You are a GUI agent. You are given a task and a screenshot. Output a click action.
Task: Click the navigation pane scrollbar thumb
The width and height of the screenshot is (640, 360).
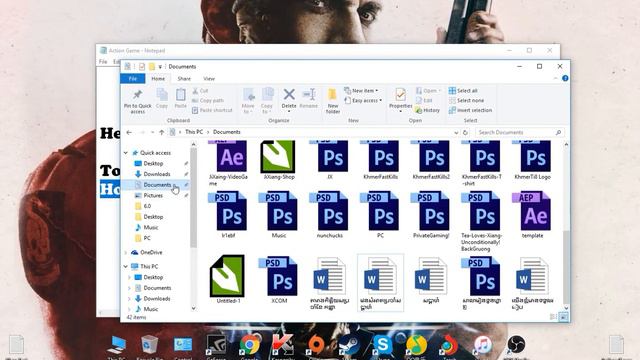193,197
